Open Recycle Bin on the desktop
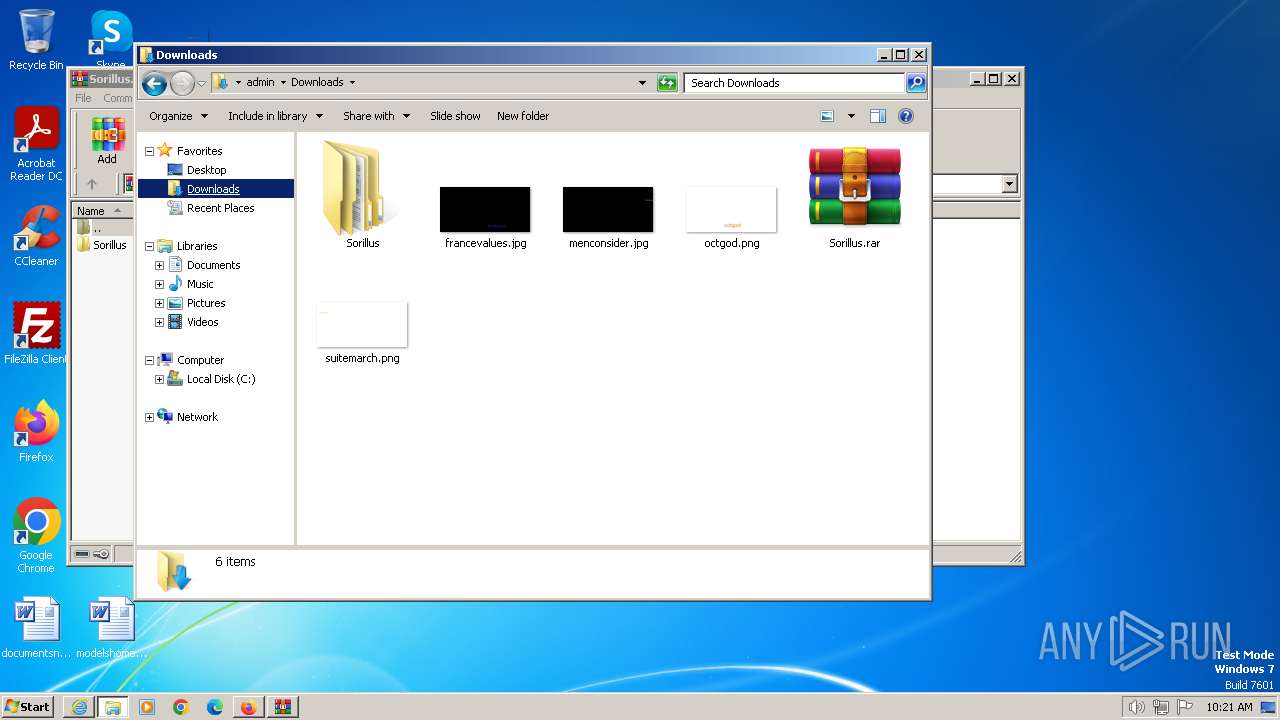 tap(36, 40)
